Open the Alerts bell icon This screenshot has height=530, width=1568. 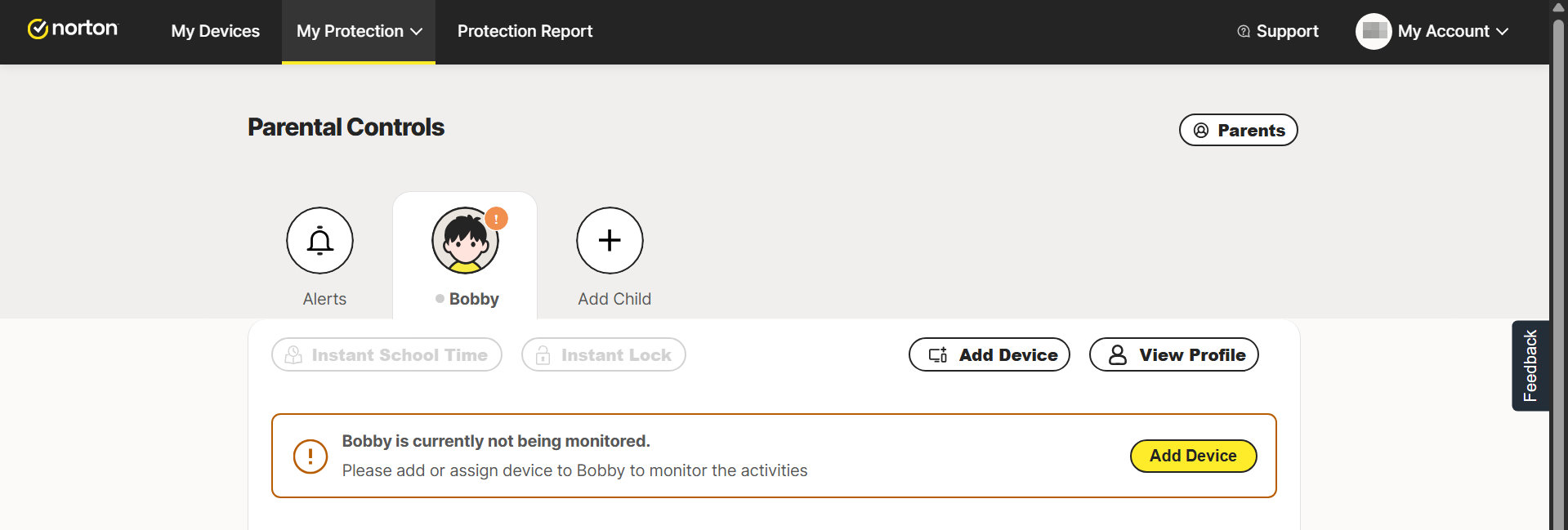click(x=319, y=241)
